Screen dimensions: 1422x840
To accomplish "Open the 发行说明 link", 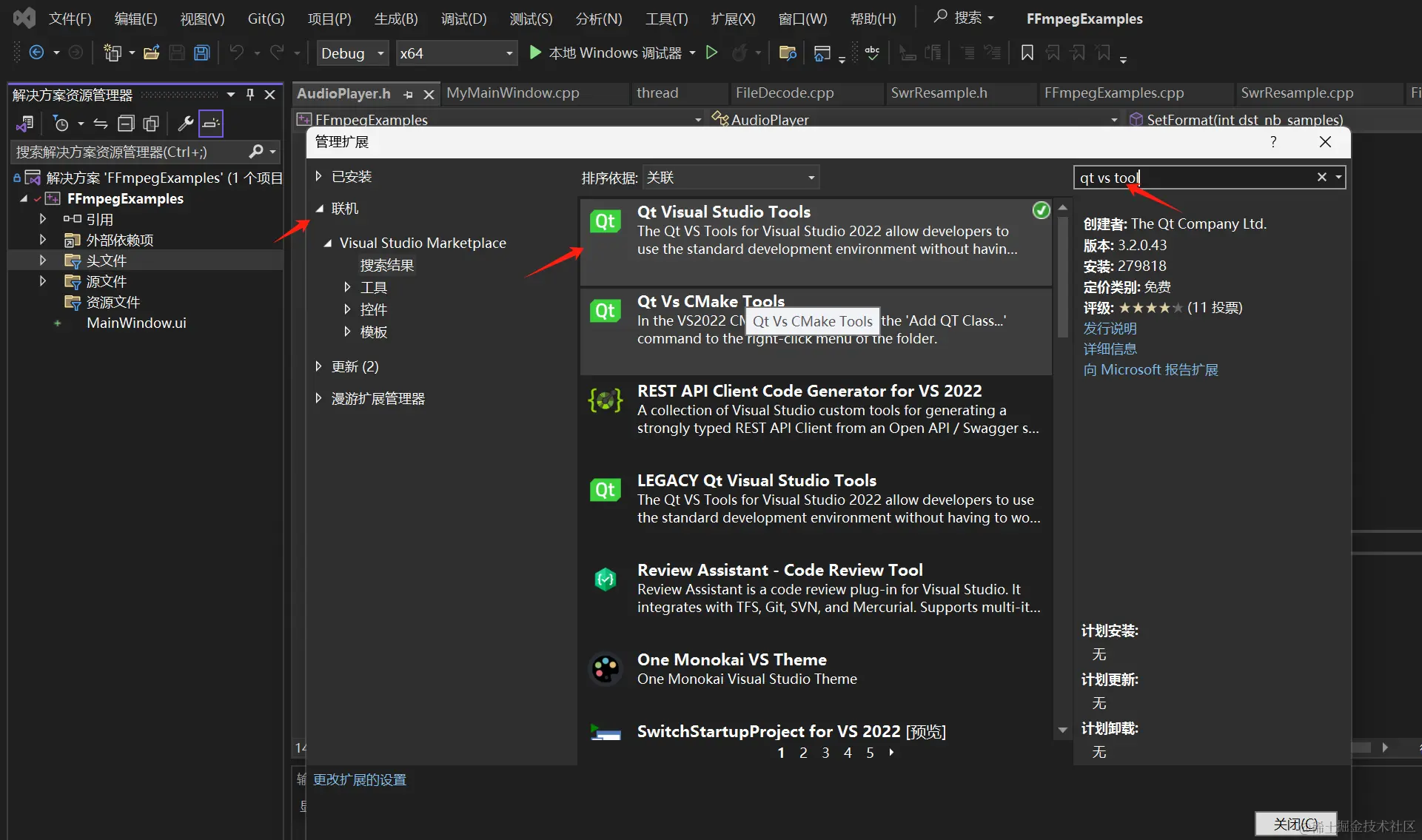I will point(1110,328).
